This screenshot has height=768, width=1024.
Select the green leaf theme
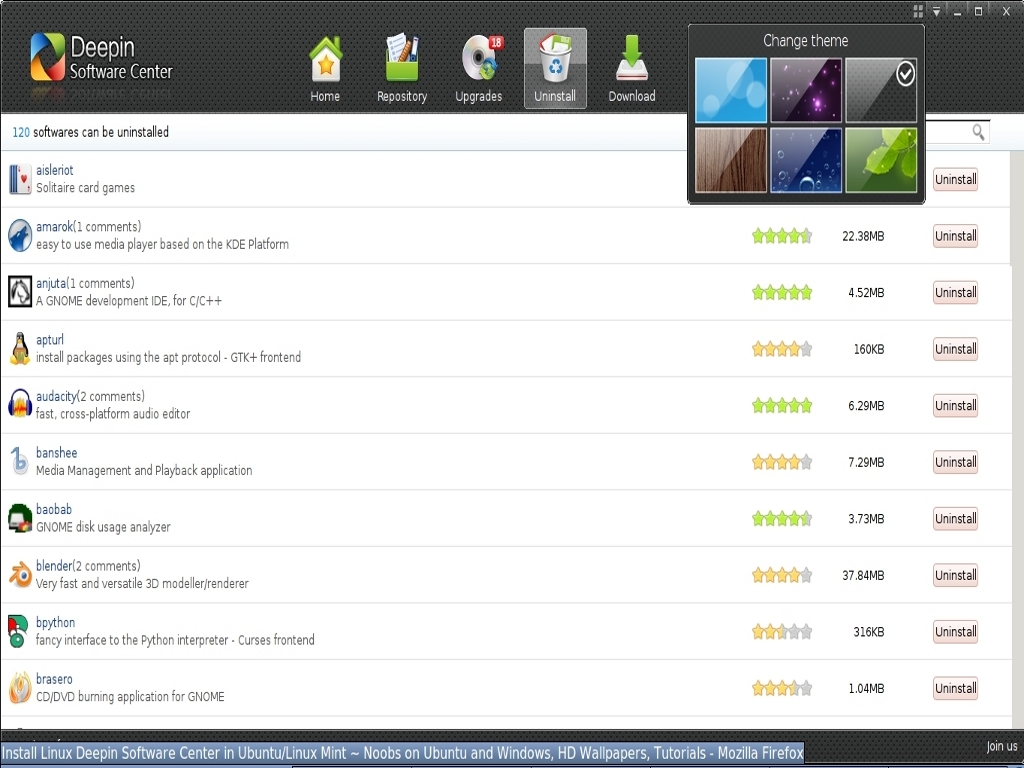(x=881, y=160)
